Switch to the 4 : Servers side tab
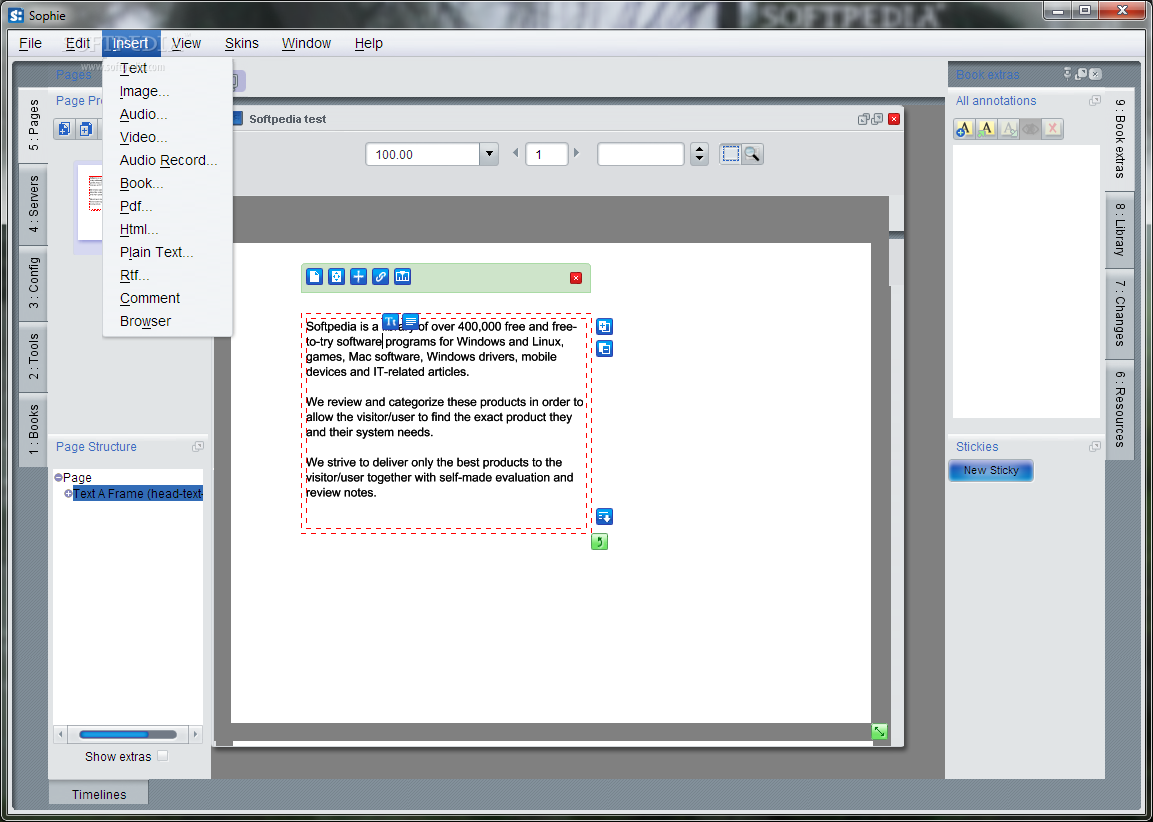Image resolution: width=1153 pixels, height=822 pixels. click(x=34, y=204)
